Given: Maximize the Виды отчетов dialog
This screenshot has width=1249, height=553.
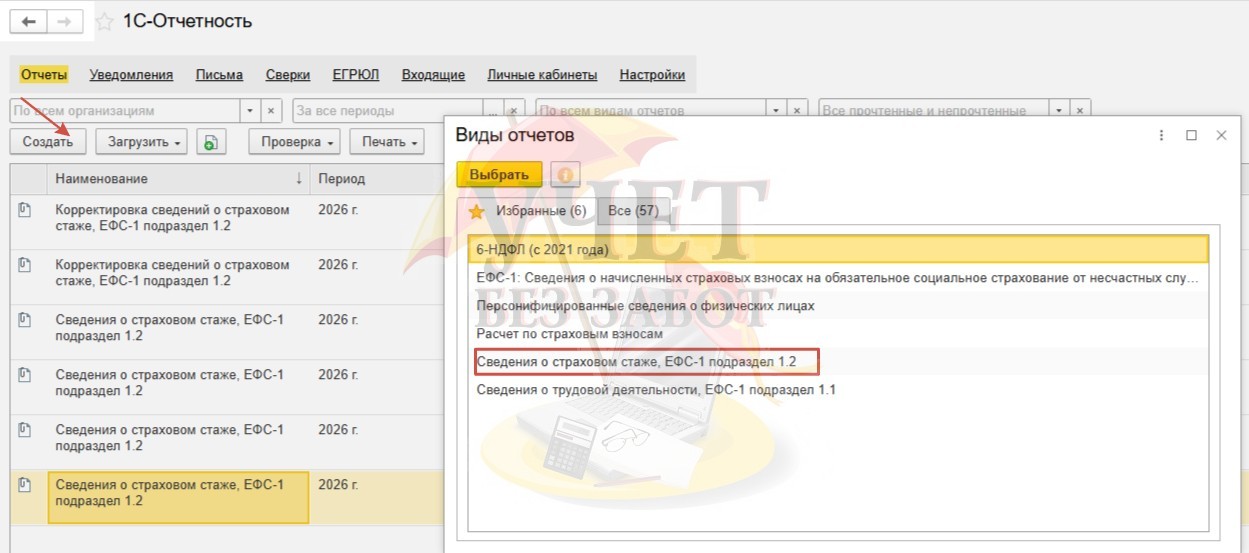Looking at the screenshot, I should [x=1191, y=135].
